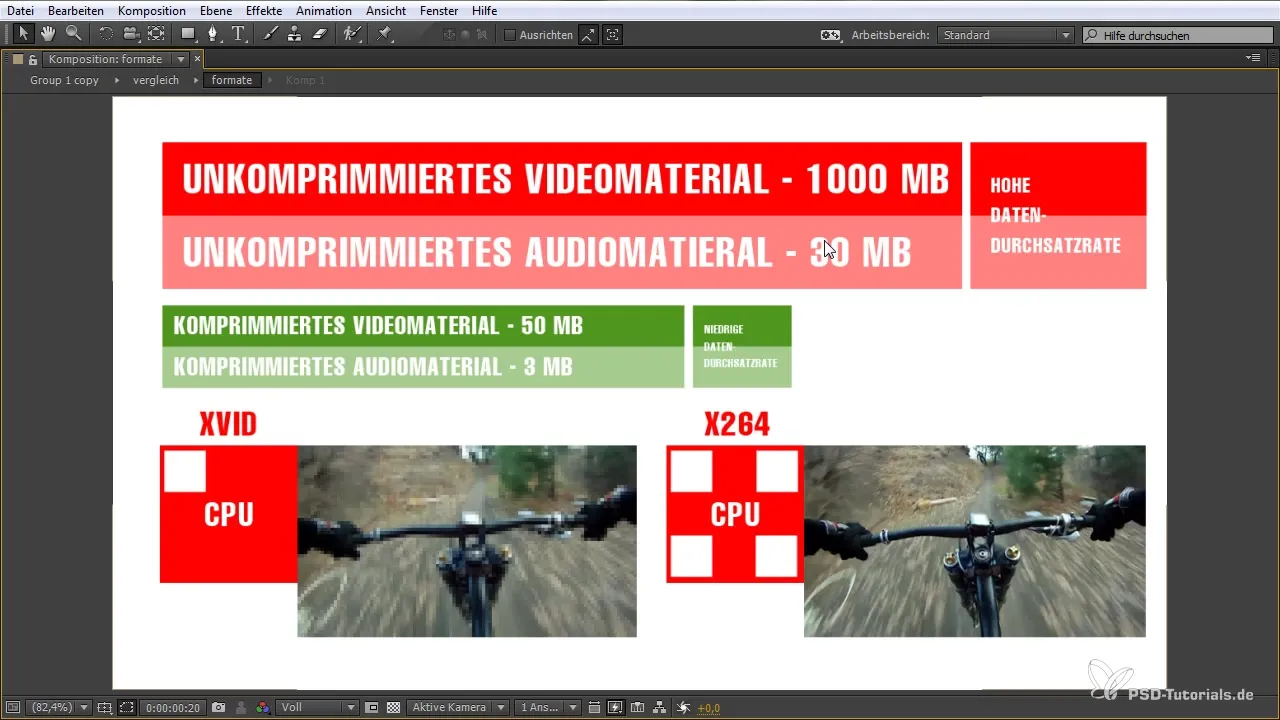Viewport: 1280px width, 720px height.
Task: Select the formate breadcrumb
Action: click(x=232, y=80)
